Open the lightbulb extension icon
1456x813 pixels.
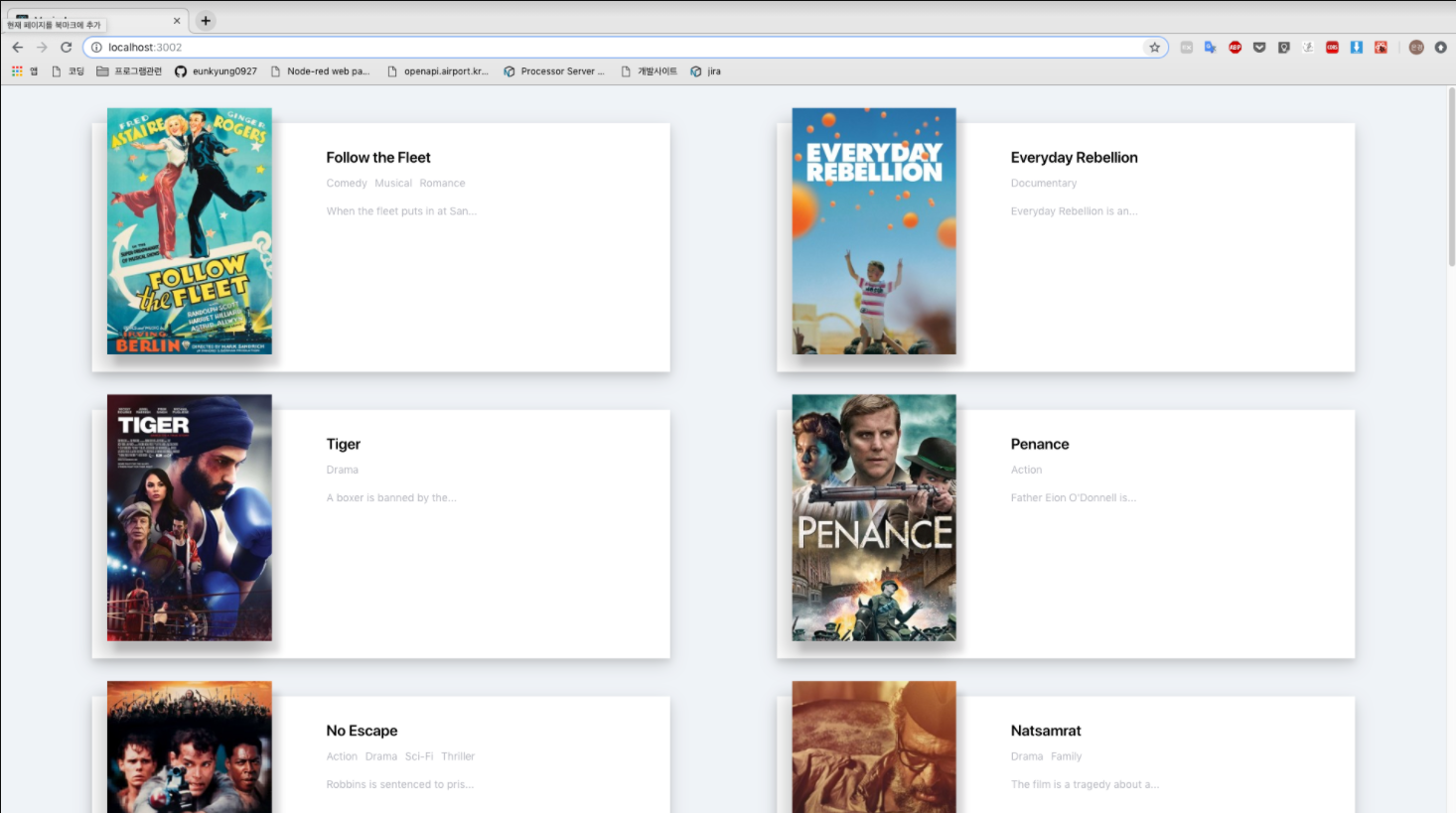click(1283, 47)
